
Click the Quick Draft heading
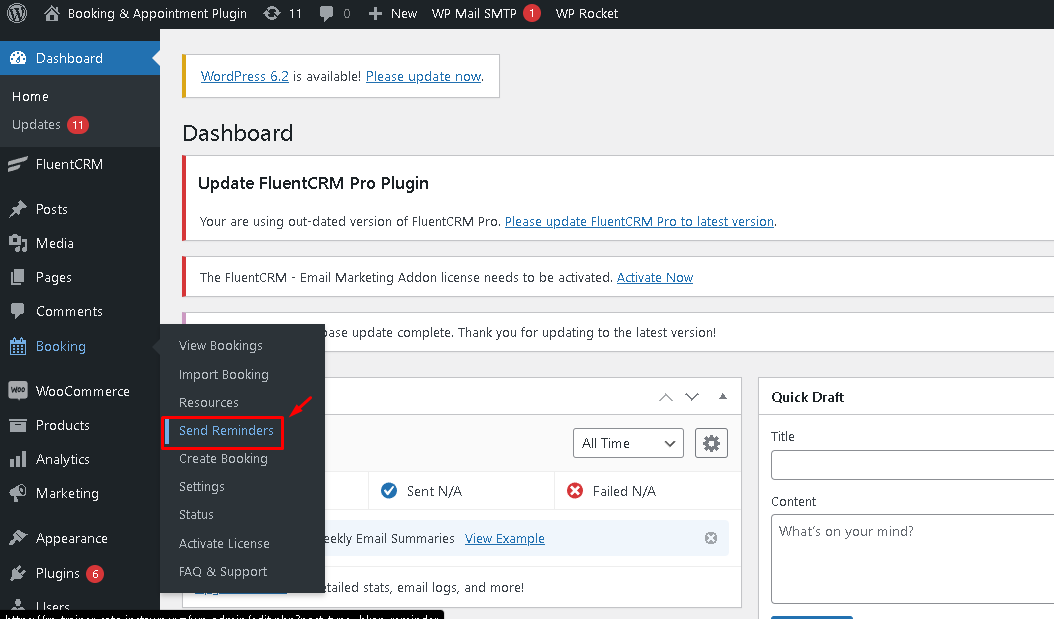click(x=807, y=397)
